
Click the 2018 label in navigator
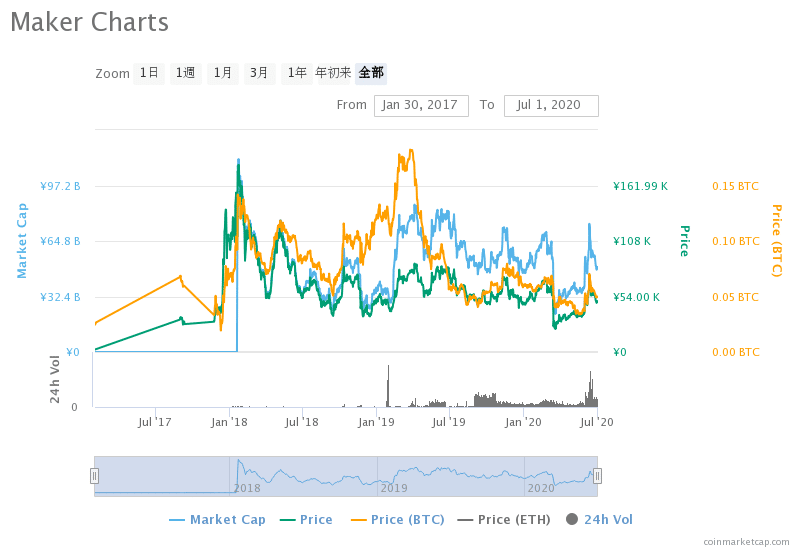[x=247, y=488]
